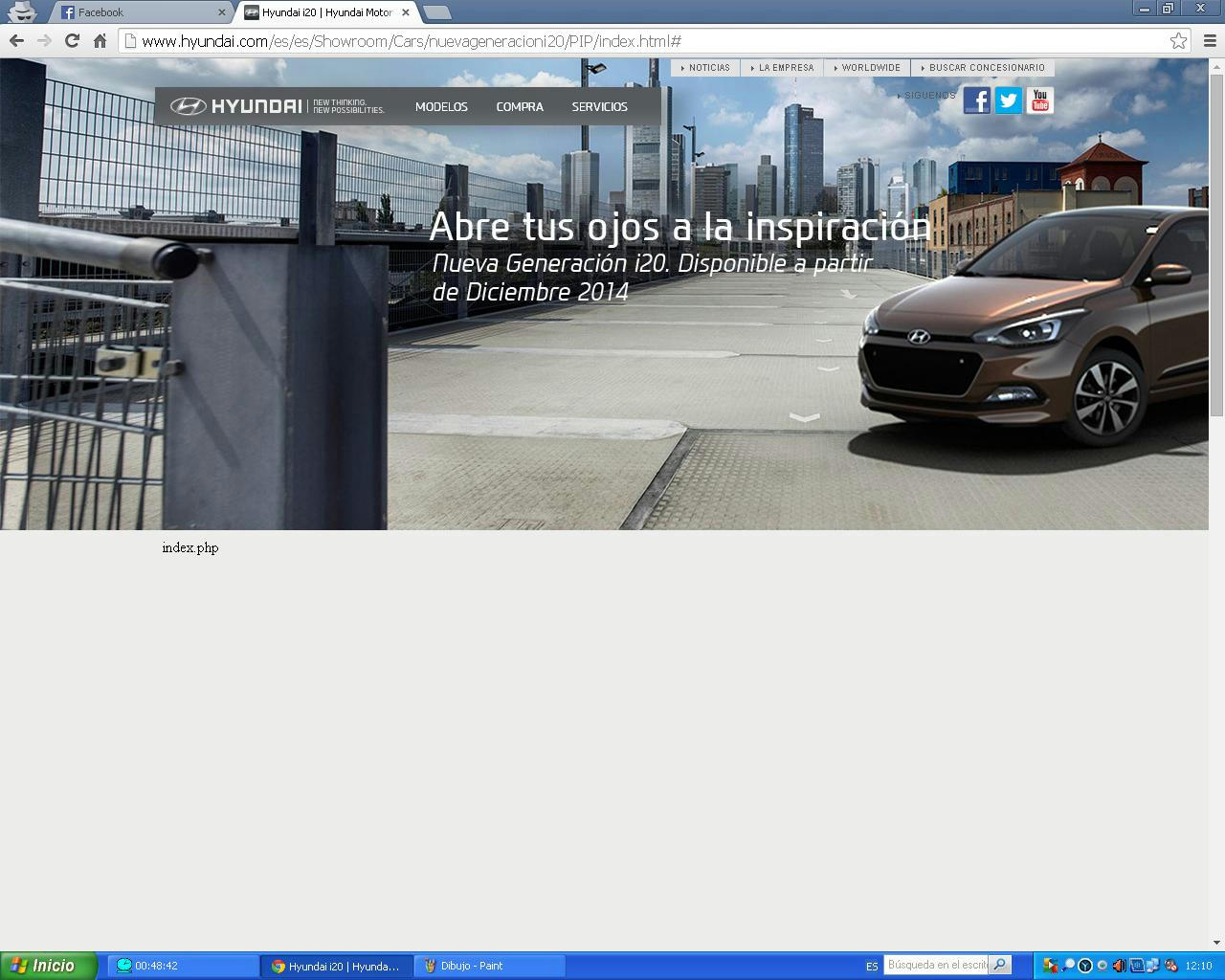Select the Hyundai i20 Chrome taskbar button

pyautogui.click(x=336, y=966)
